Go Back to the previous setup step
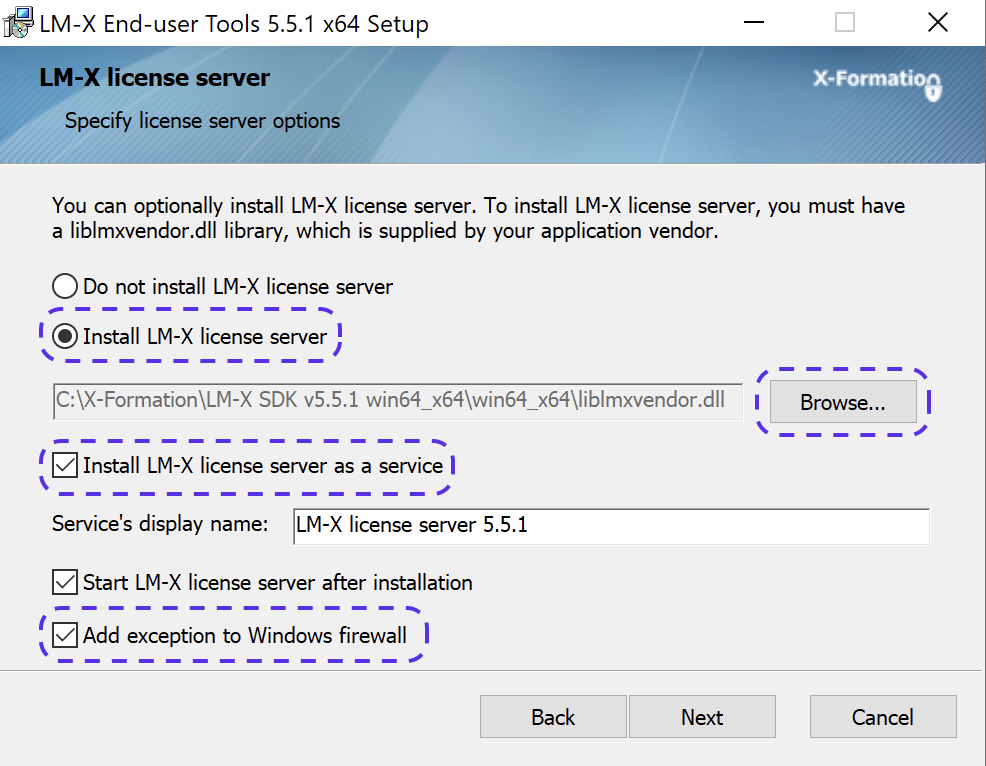 click(x=553, y=717)
